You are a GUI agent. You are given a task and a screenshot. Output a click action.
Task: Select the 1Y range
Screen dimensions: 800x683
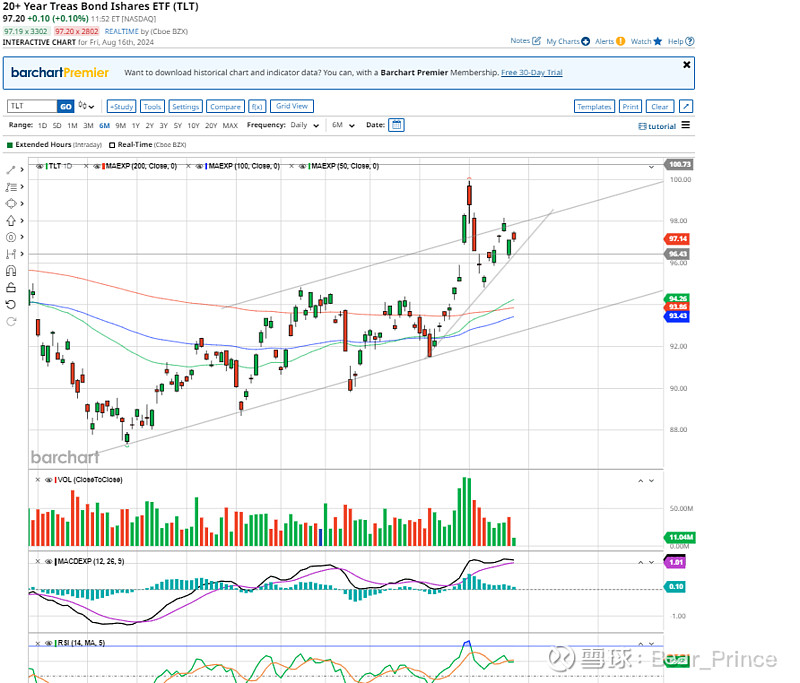(136, 125)
